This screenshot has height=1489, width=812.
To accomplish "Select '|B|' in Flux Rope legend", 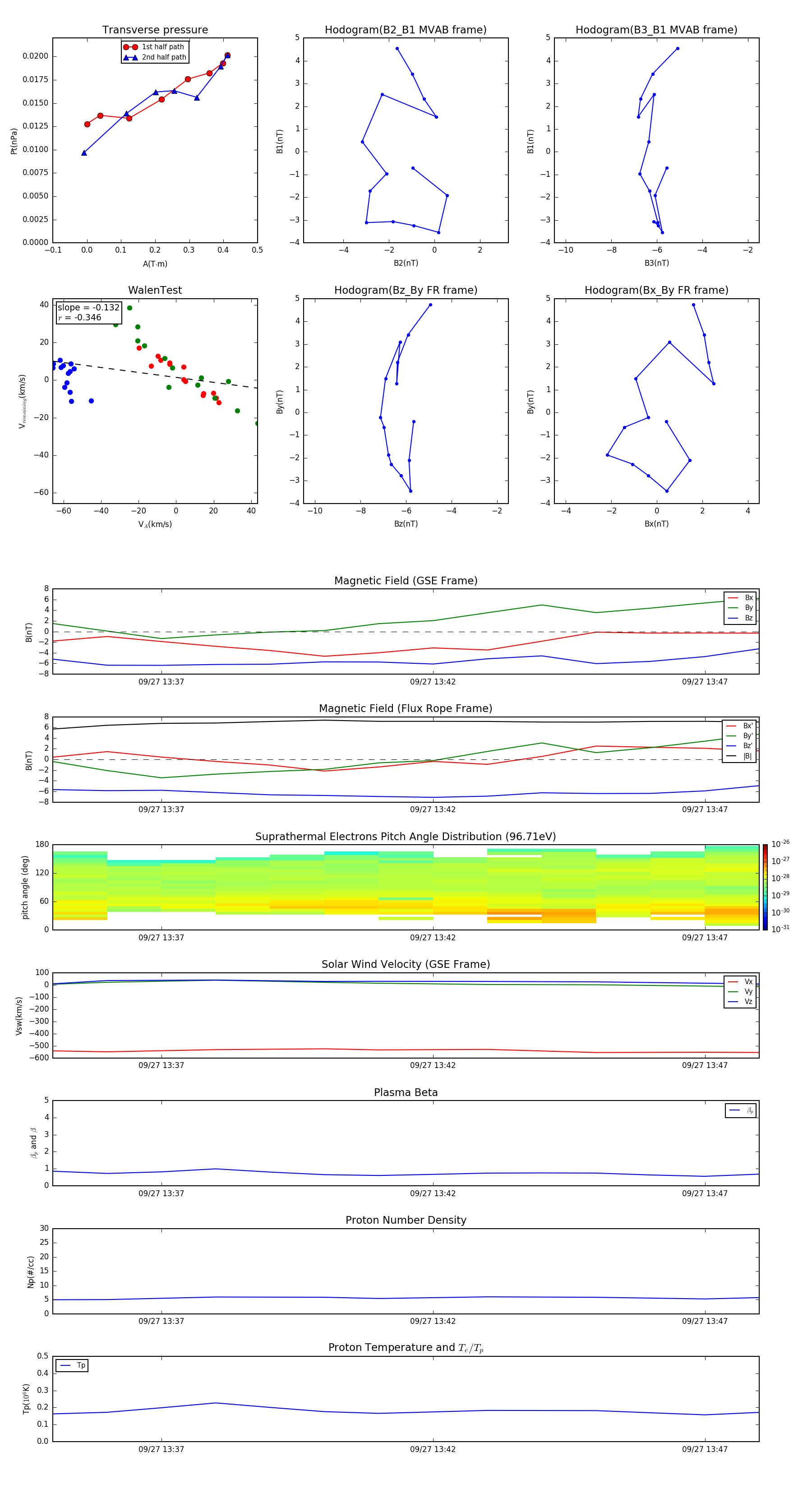I will (739, 756).
